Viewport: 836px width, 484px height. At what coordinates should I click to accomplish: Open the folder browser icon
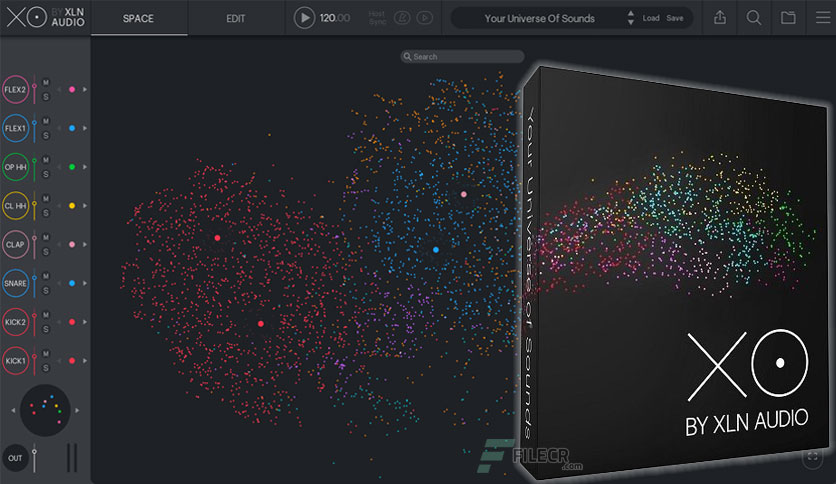point(788,18)
